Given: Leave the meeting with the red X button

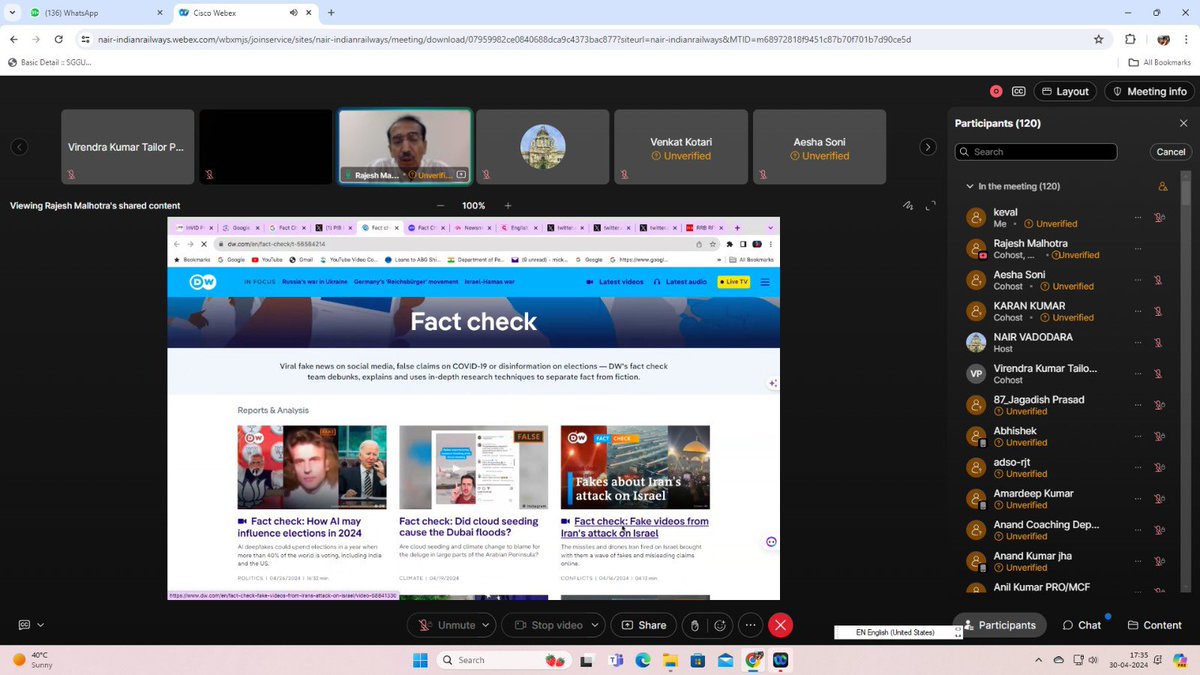Looking at the screenshot, I should pyautogui.click(x=781, y=625).
